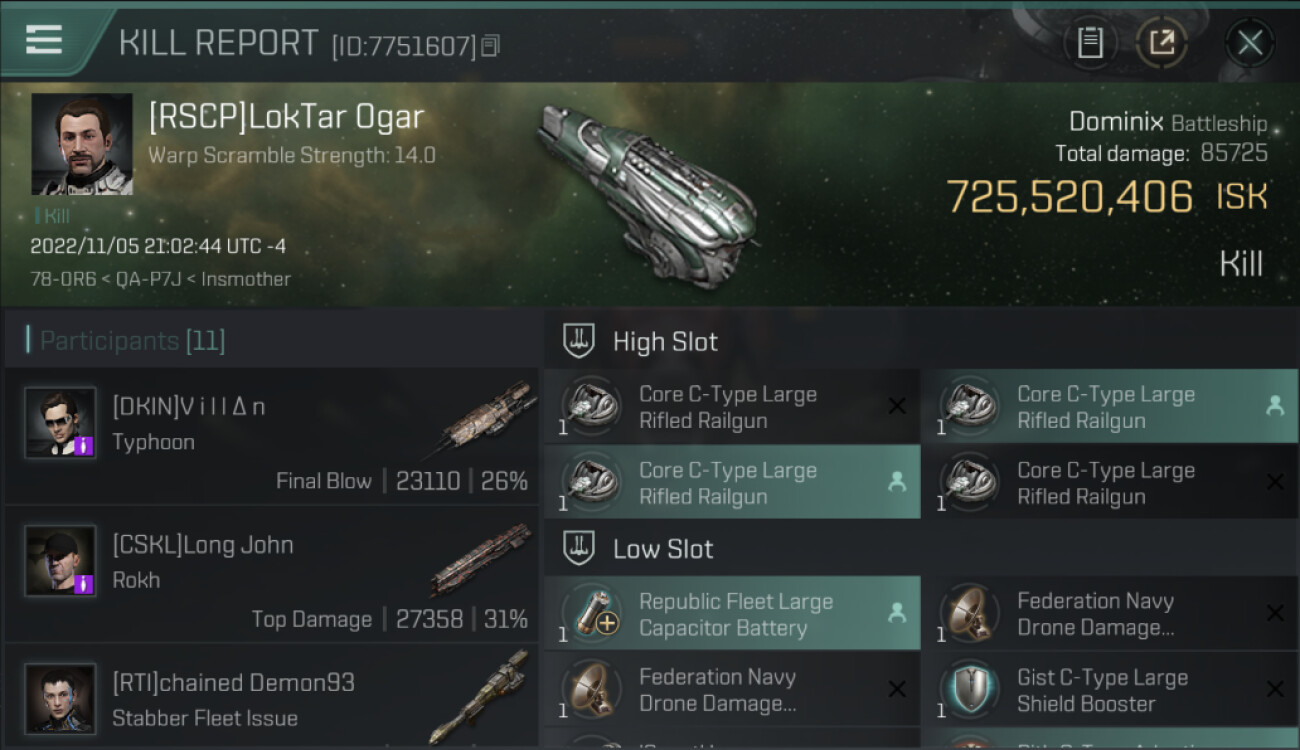The height and width of the screenshot is (750, 1300).
Task: Click chained Demon93's portrait
Action: (60, 698)
